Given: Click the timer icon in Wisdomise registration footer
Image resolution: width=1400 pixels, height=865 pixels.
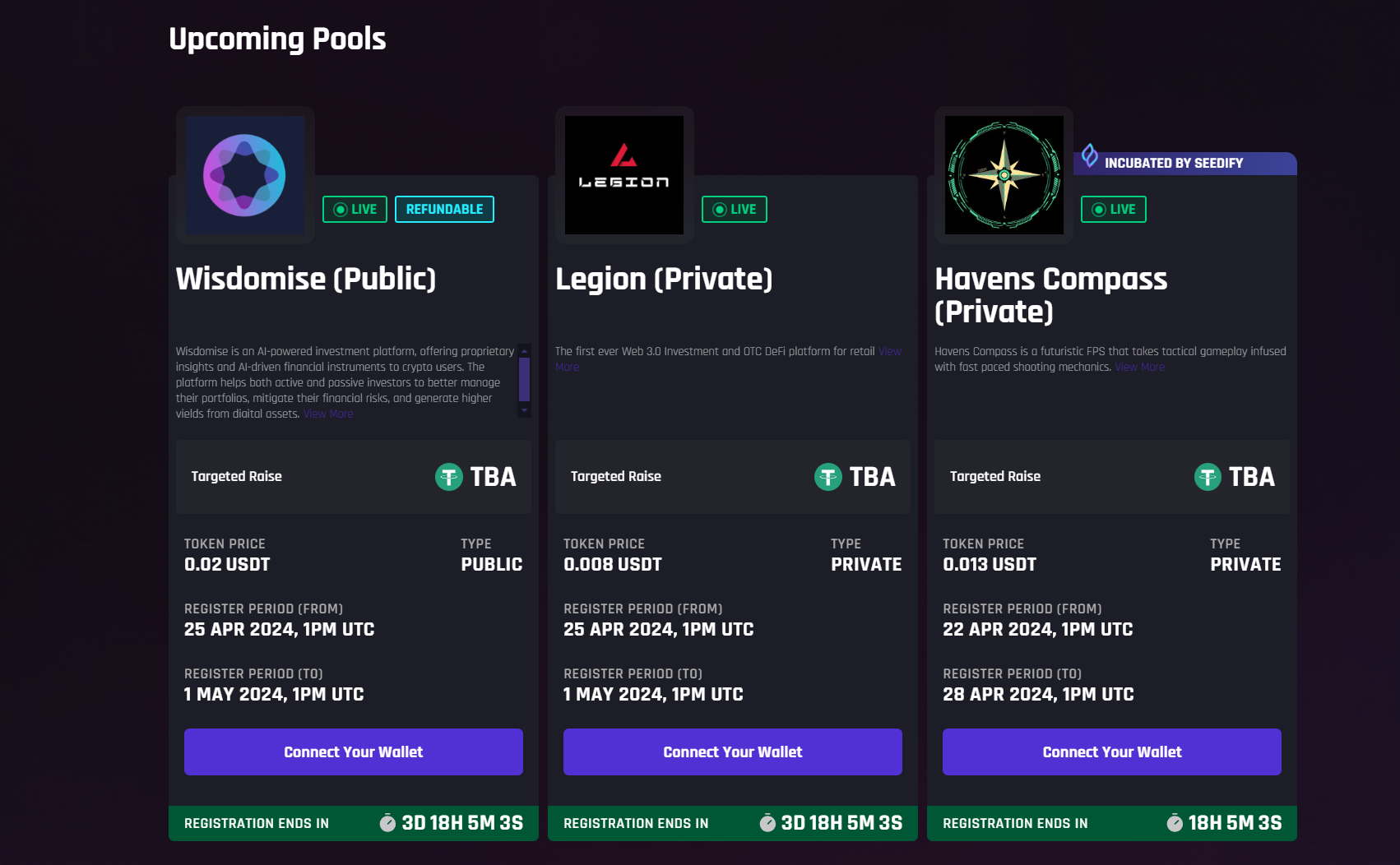Looking at the screenshot, I should (387, 823).
